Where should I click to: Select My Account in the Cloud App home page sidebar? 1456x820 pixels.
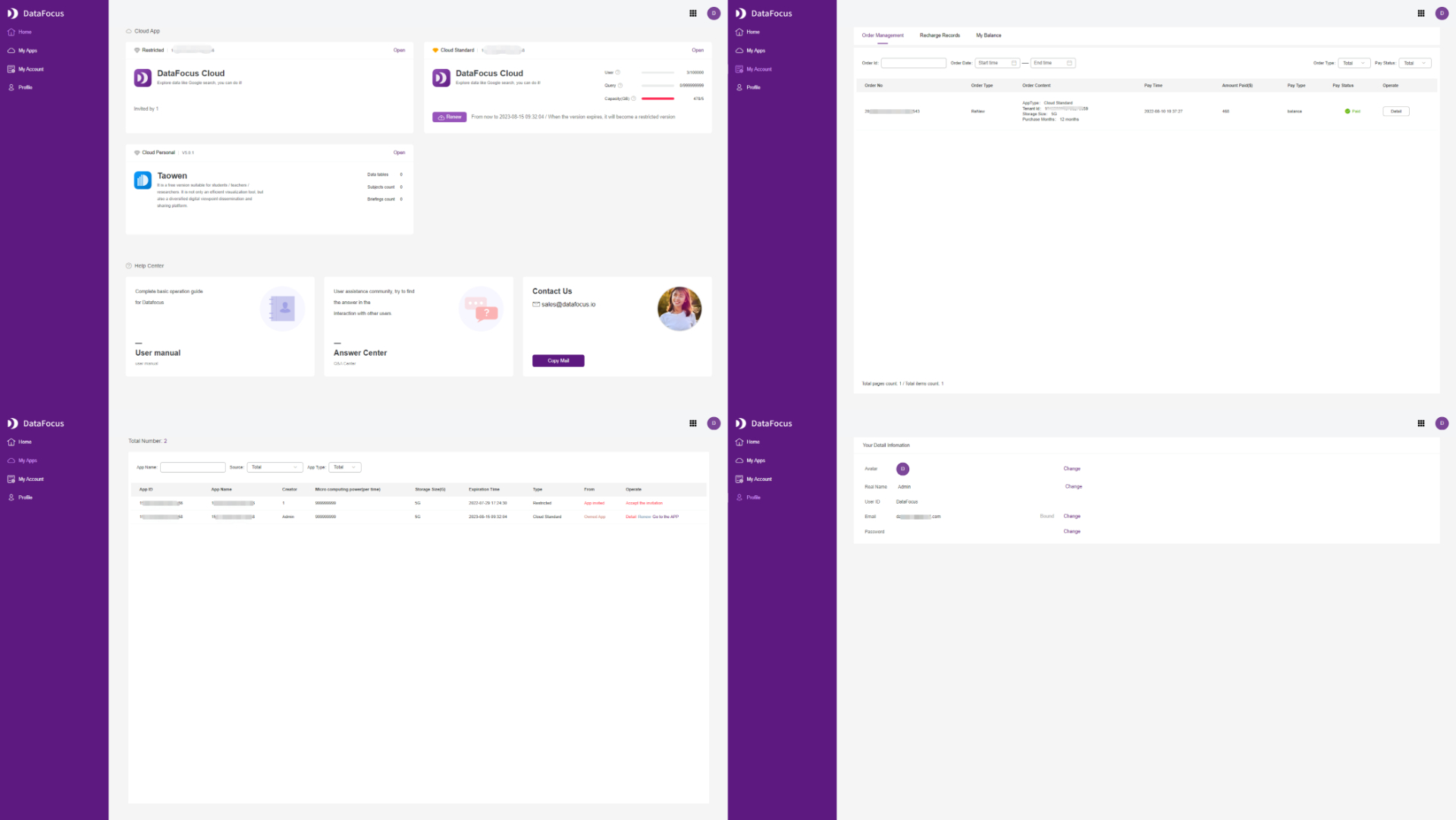[27, 69]
